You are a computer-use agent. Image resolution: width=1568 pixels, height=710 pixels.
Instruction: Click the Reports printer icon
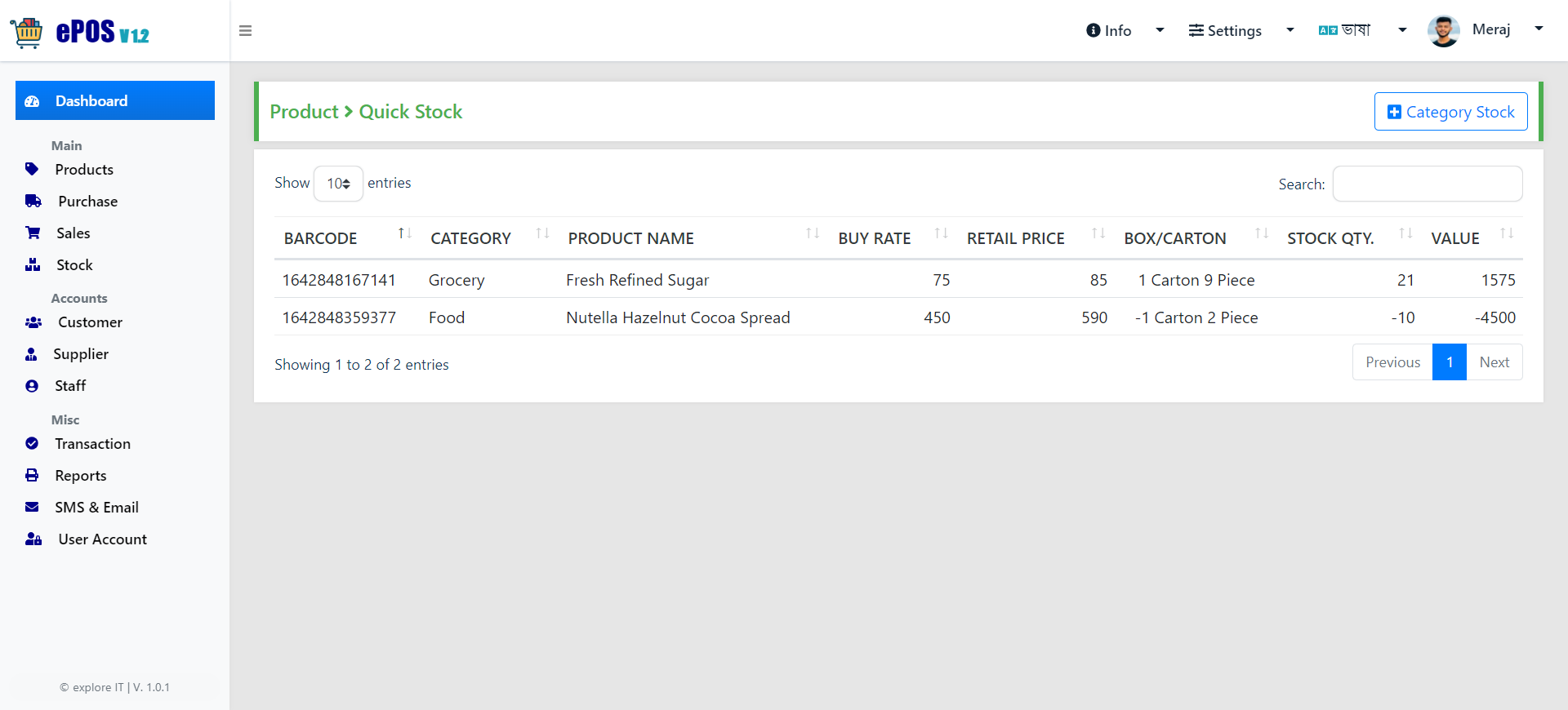point(32,475)
